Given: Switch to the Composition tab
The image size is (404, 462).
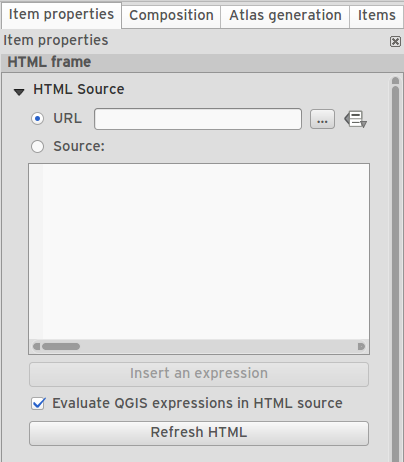Looking at the screenshot, I should click(171, 15).
